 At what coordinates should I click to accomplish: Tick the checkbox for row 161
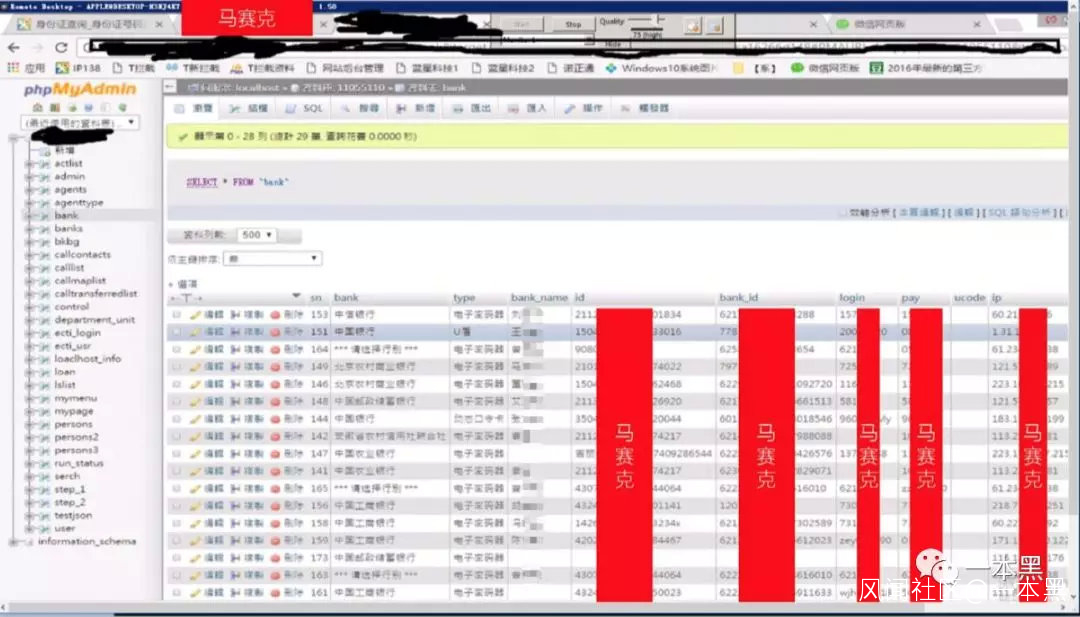click(x=177, y=592)
